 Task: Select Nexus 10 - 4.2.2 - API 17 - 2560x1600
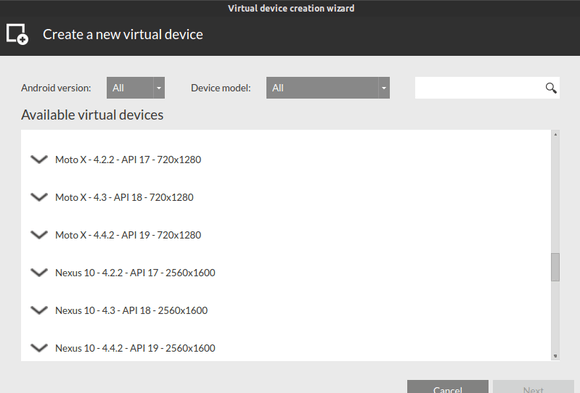tap(135, 273)
